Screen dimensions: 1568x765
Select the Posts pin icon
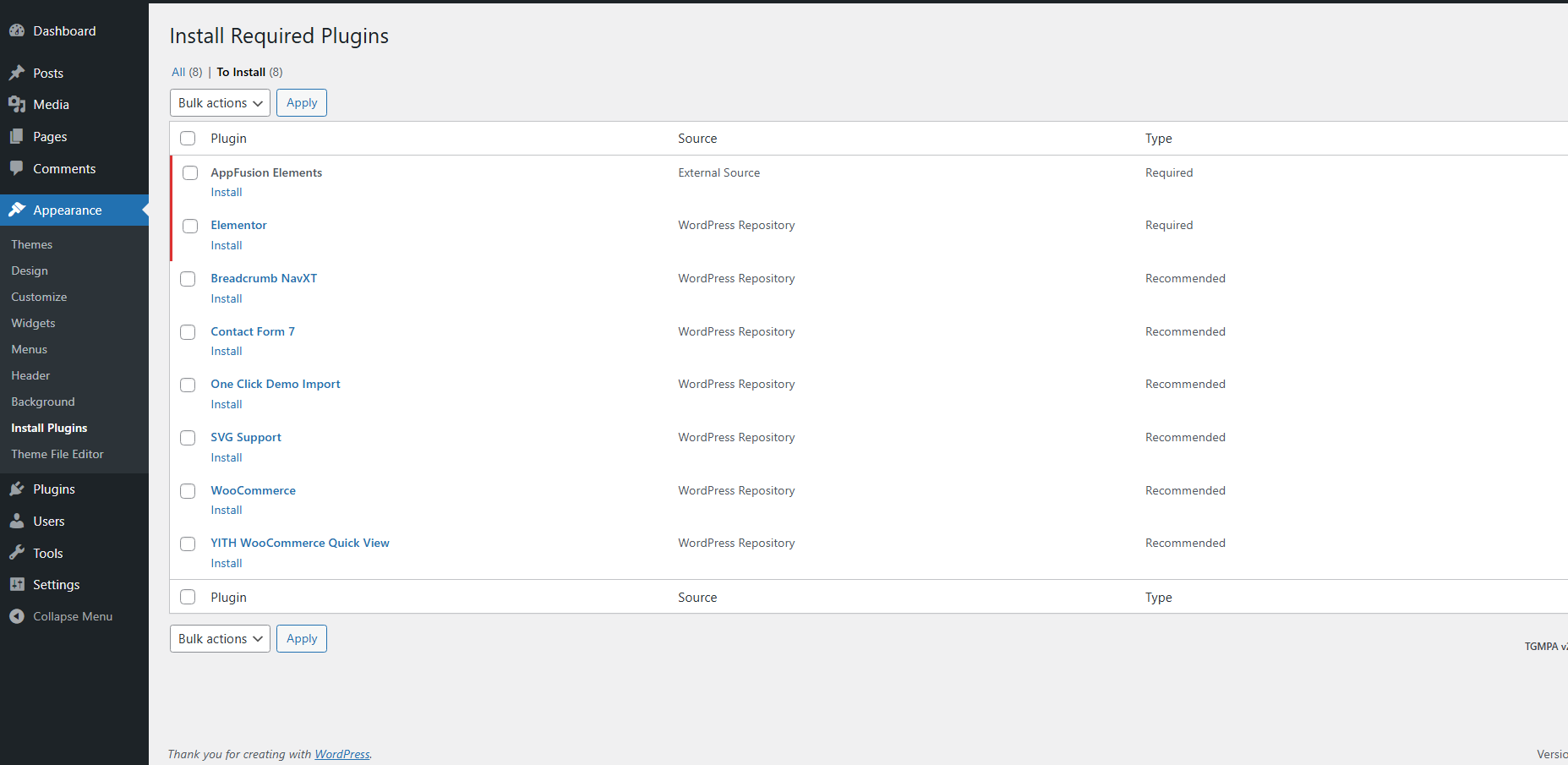pos(17,73)
